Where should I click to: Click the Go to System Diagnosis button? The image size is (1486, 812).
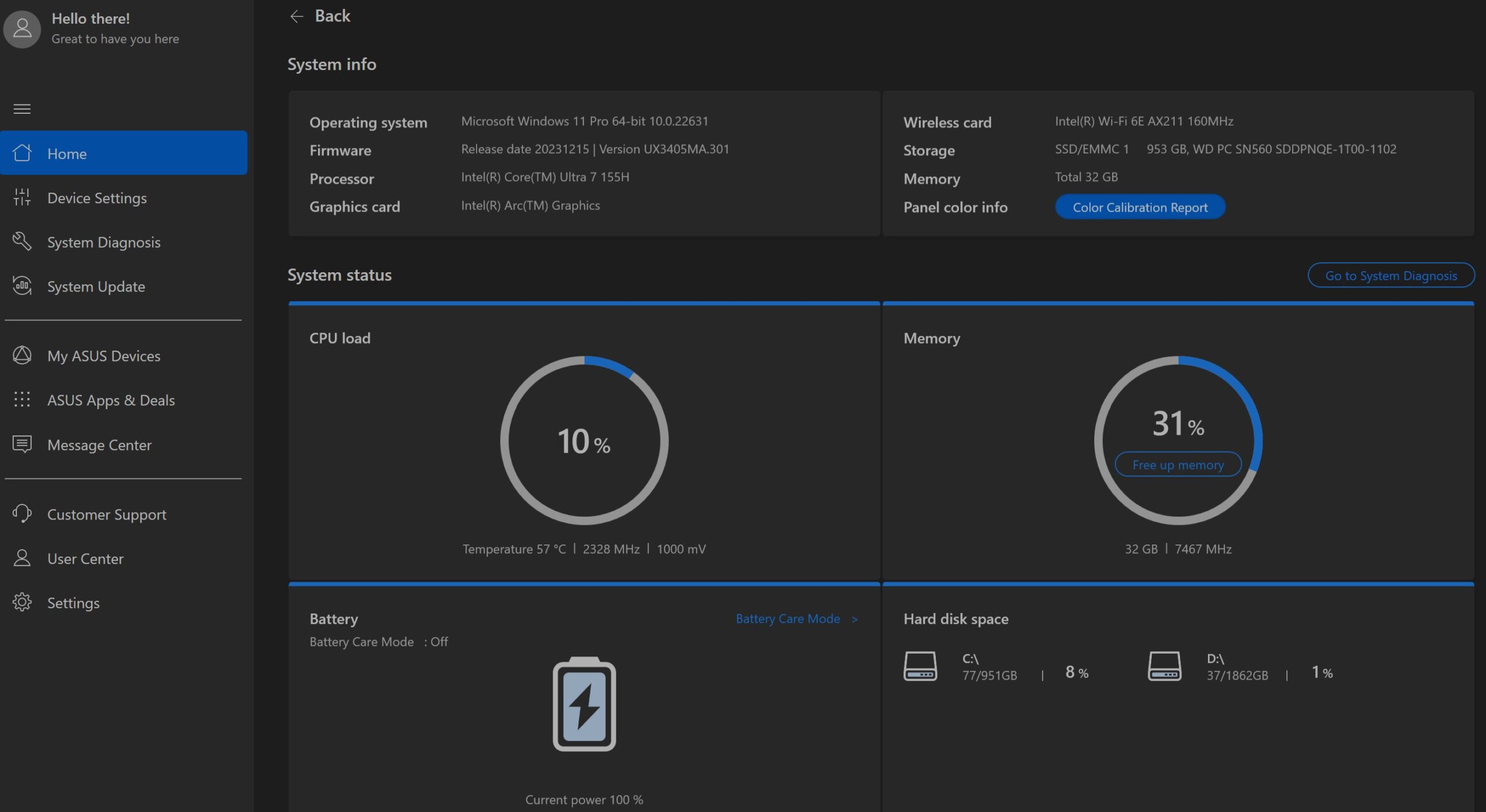pos(1390,275)
